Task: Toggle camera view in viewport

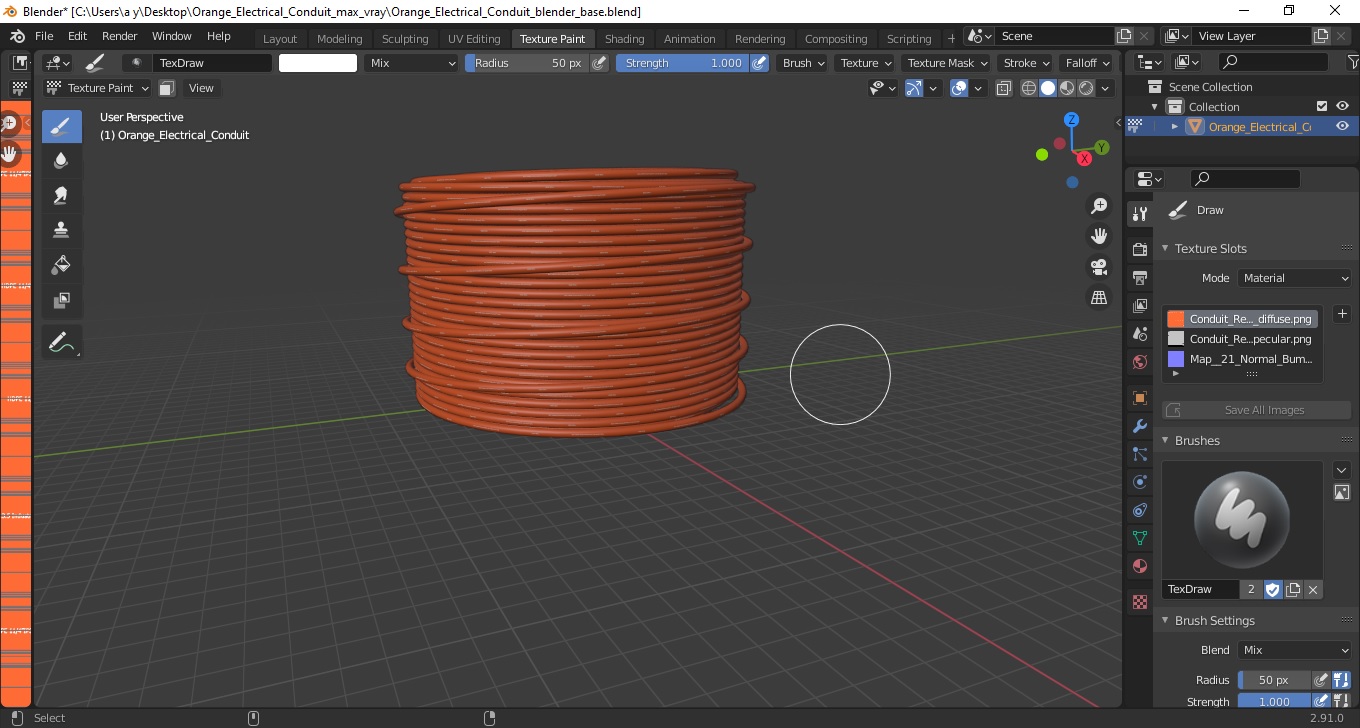Action: pos(1099,267)
